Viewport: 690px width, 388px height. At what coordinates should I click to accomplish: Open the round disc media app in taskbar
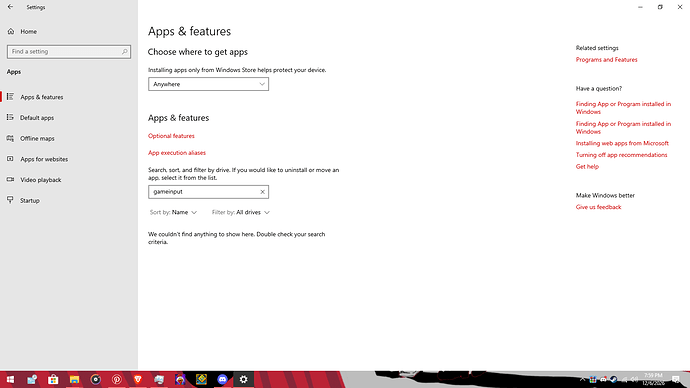pos(95,379)
